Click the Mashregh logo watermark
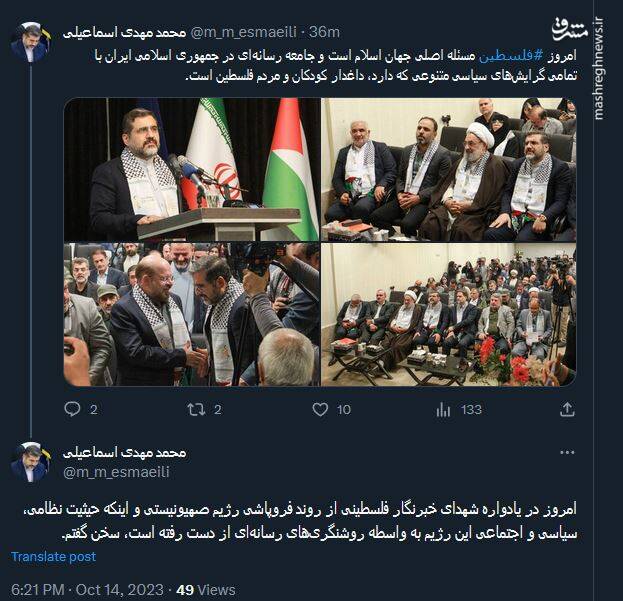Screen dimensions: 623x601 (x=570, y=29)
